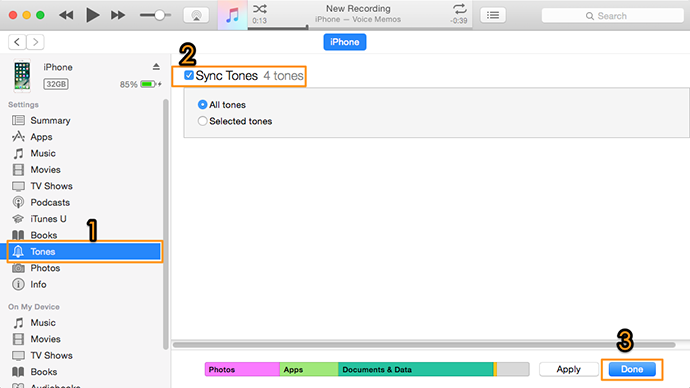The height and width of the screenshot is (388, 690).
Task: Click the Apps storage segment
Action: tap(309, 370)
